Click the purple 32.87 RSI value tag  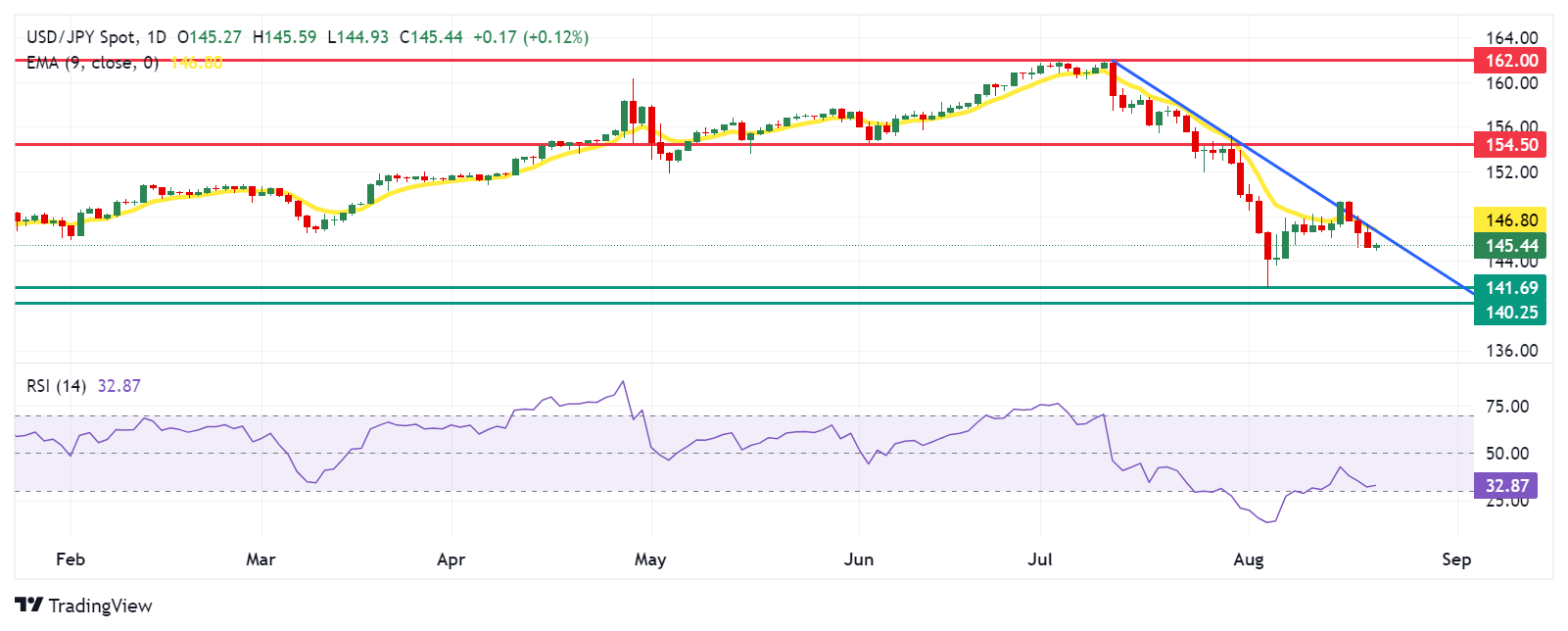(1506, 486)
